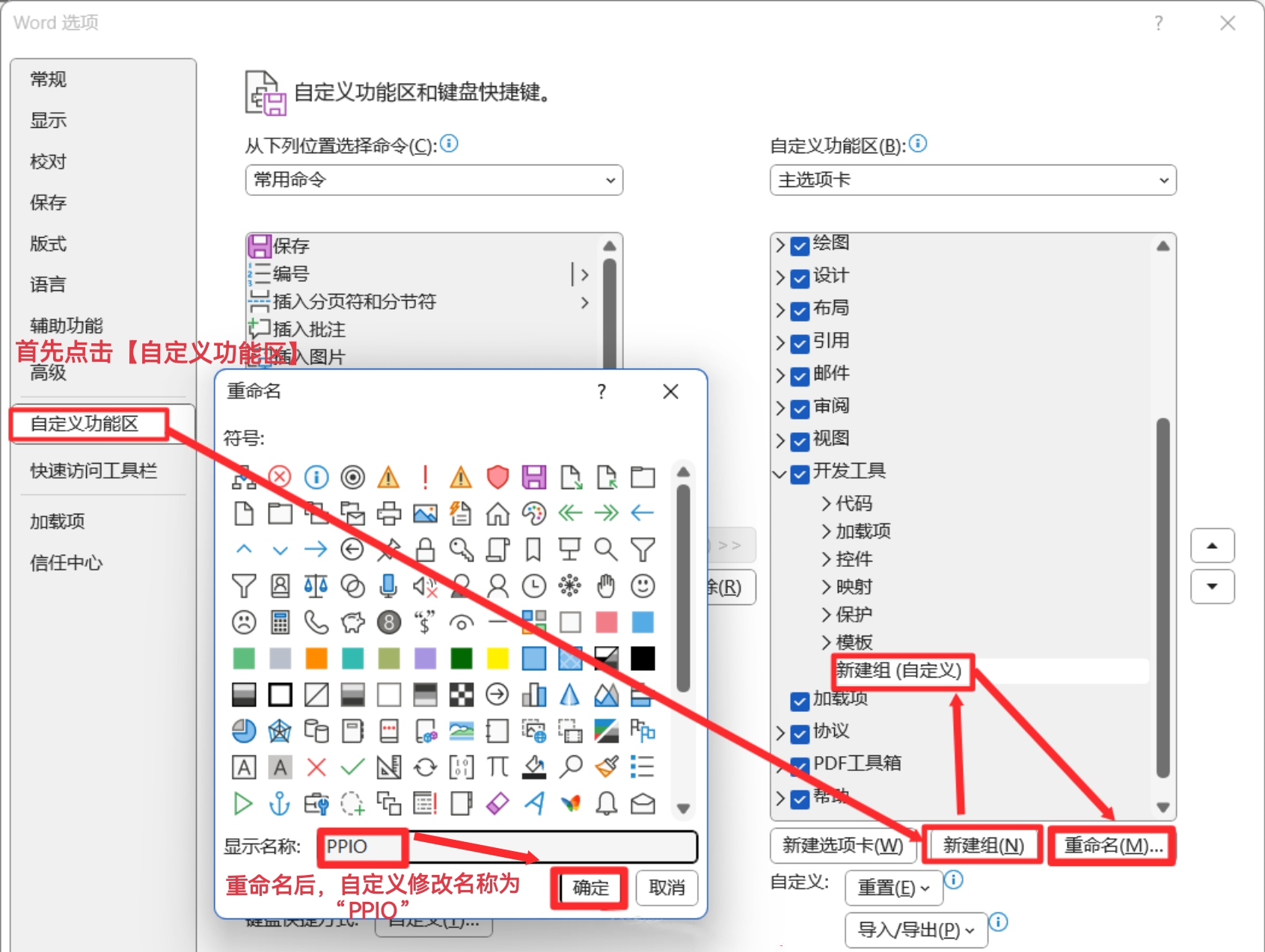Screen dimensions: 1265x952
Task: Toggle the 邮件 tab checkbox
Action: pos(800,375)
